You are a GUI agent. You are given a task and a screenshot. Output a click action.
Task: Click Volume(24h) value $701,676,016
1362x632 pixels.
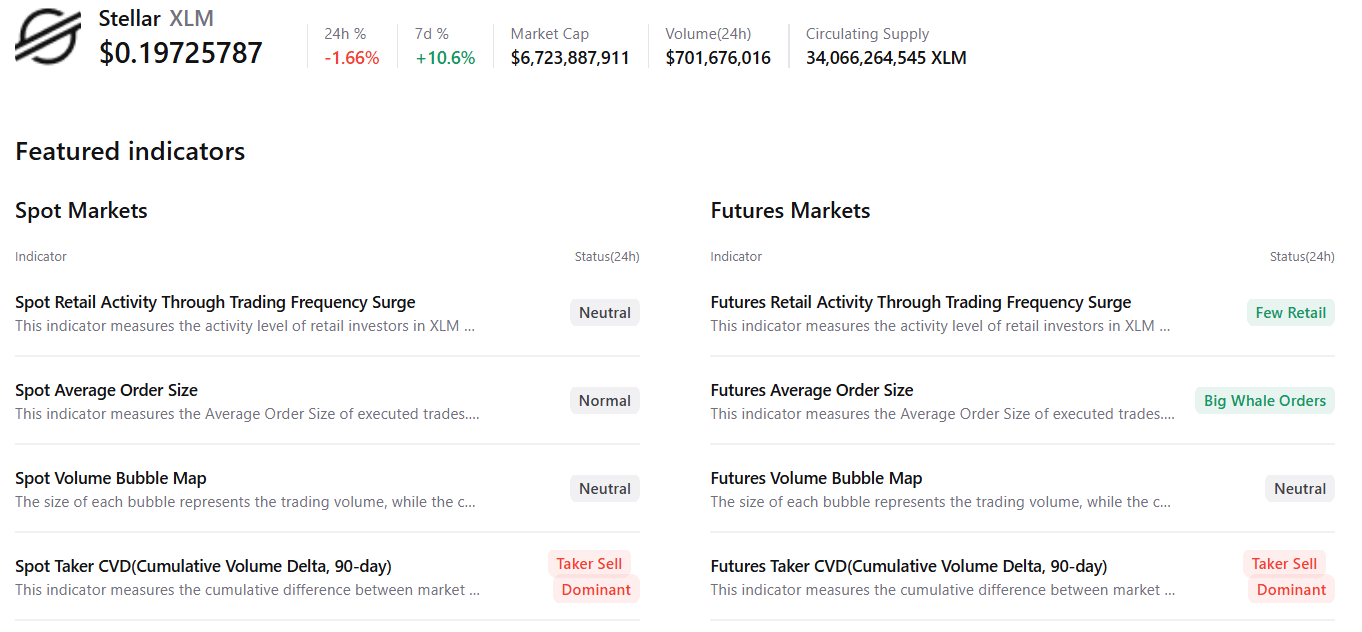(x=718, y=58)
